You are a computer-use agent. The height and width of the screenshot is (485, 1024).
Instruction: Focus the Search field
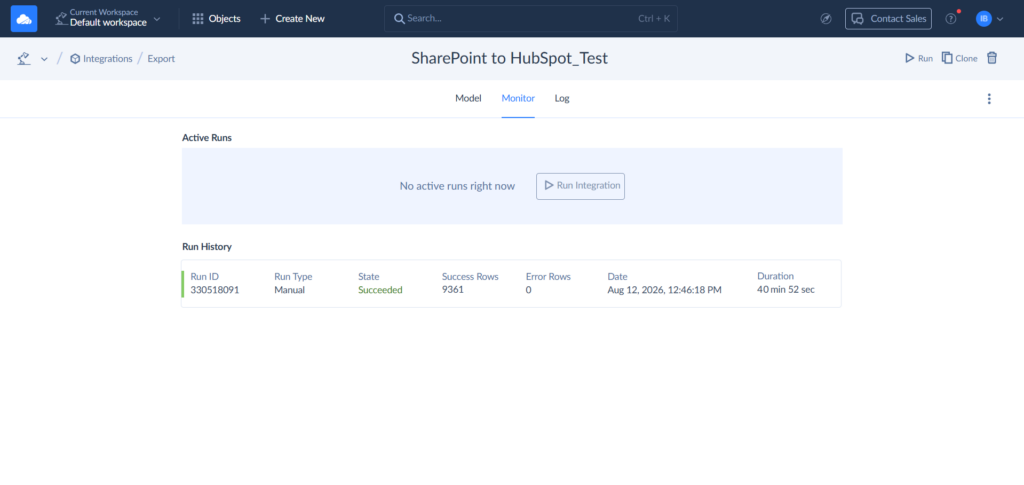[531, 18]
